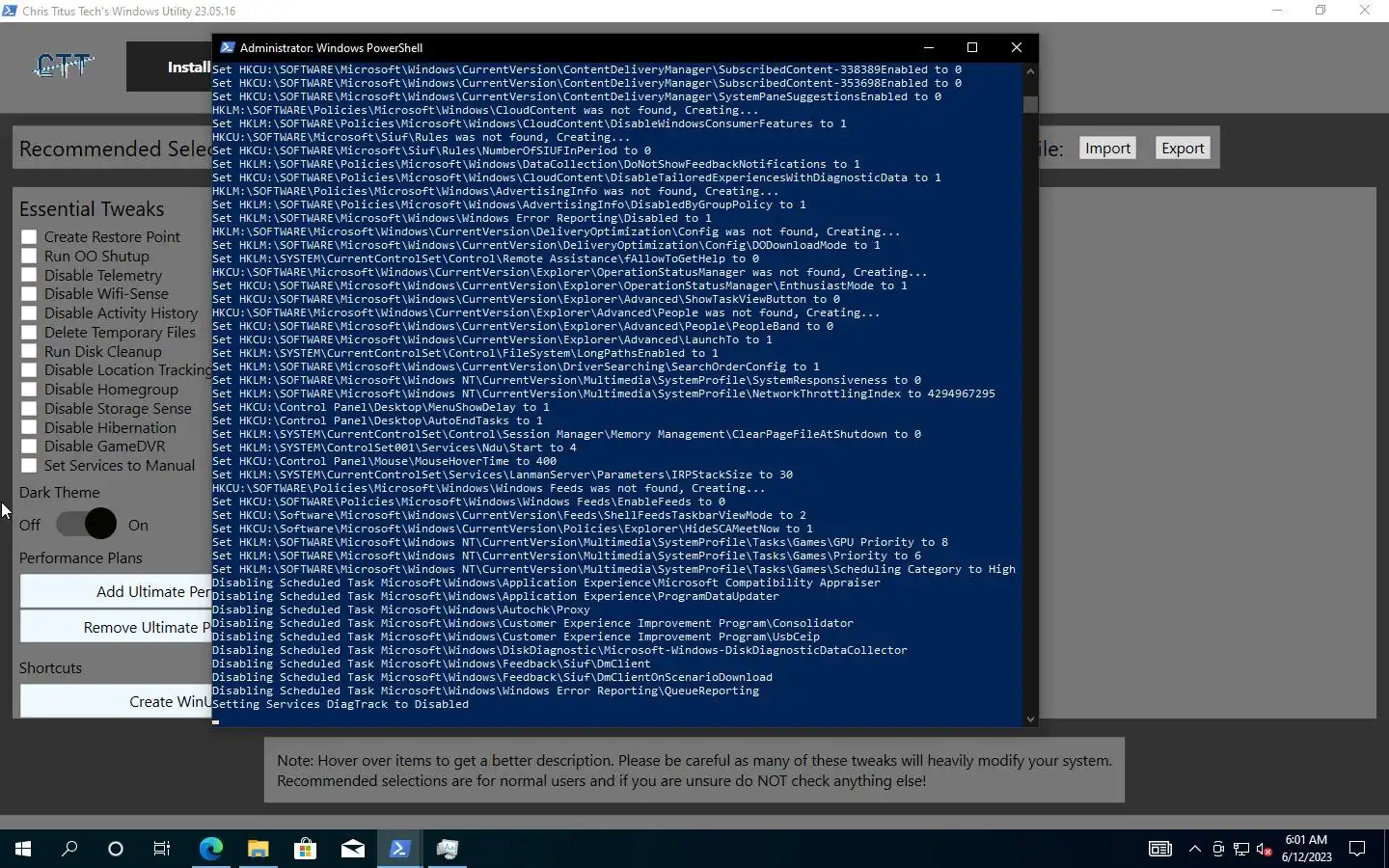Viewport: 1389px width, 868px height.
Task: Switch to PowerShell taskbar icon
Action: [399, 849]
